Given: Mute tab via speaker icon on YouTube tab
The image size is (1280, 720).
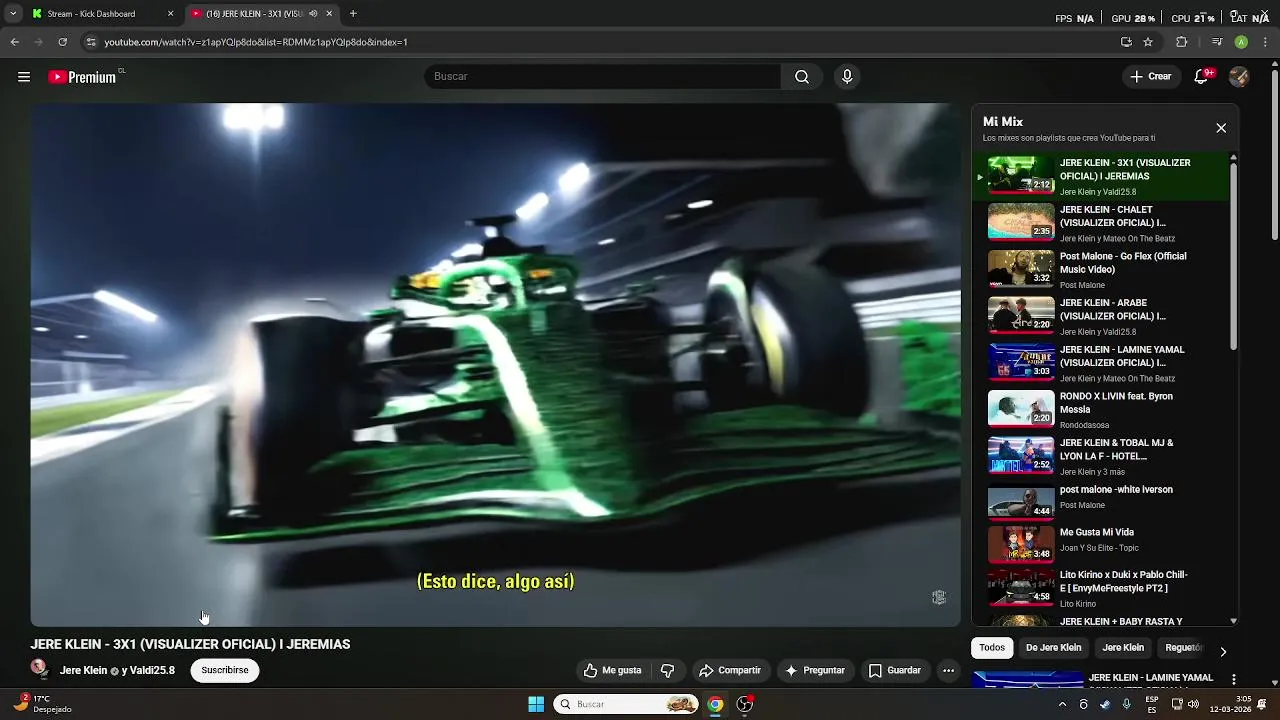Looking at the screenshot, I should (x=313, y=14).
